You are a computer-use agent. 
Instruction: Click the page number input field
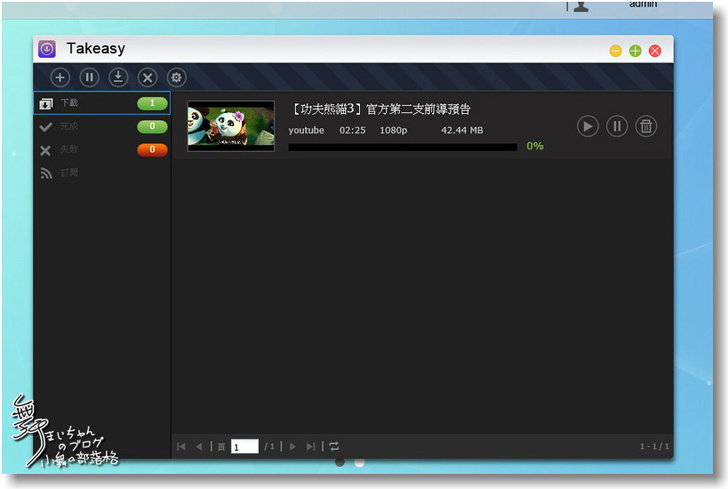tap(244, 446)
